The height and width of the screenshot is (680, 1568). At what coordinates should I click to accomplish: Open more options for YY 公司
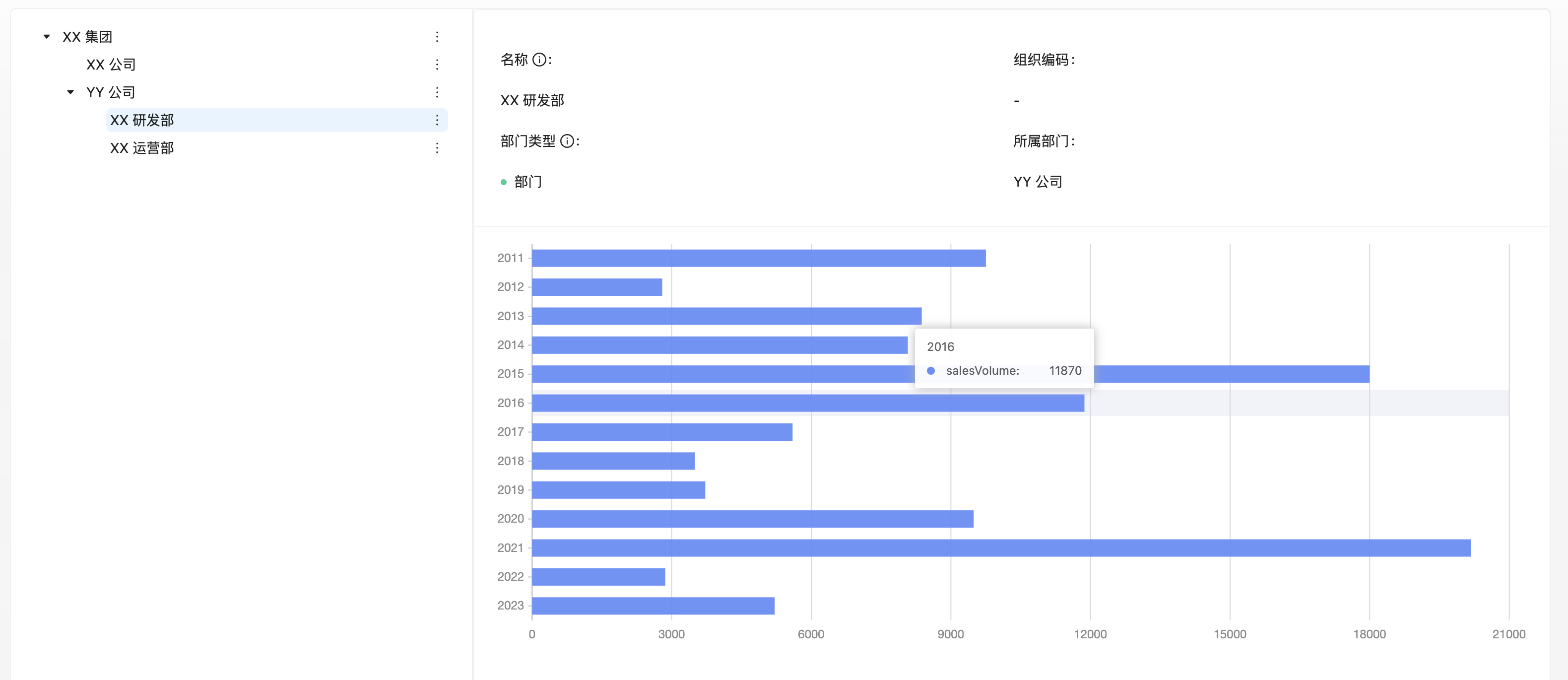[x=437, y=92]
